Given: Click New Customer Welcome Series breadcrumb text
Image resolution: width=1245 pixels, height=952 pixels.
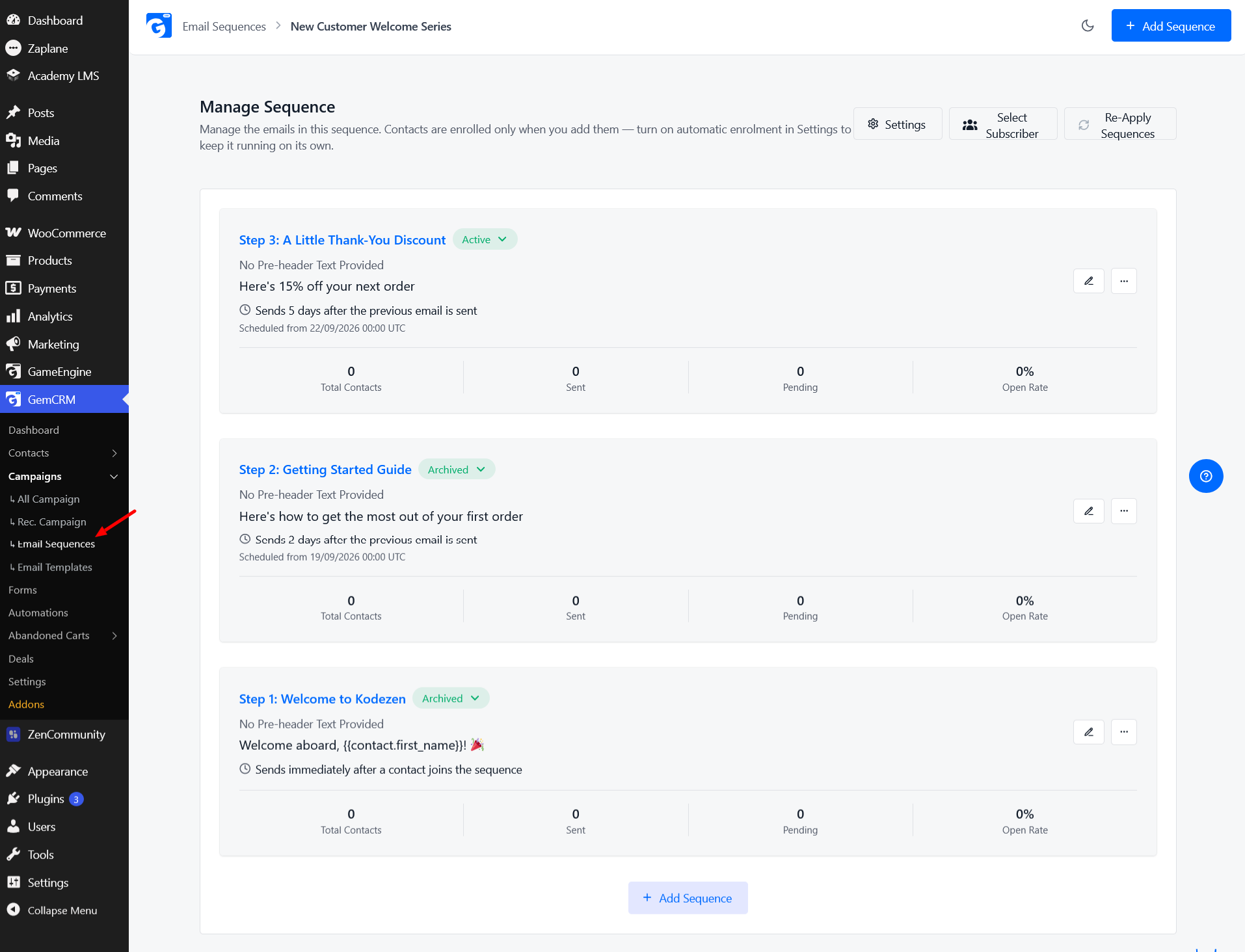Looking at the screenshot, I should [x=371, y=26].
